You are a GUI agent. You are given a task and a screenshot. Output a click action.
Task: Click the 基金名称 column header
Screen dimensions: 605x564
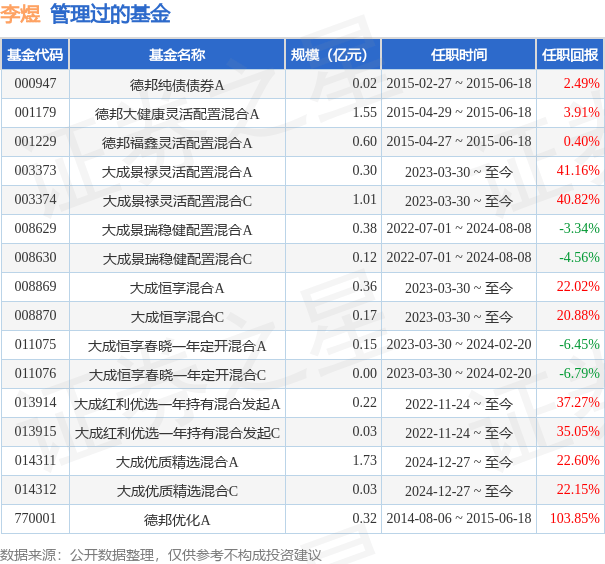click(x=177, y=54)
